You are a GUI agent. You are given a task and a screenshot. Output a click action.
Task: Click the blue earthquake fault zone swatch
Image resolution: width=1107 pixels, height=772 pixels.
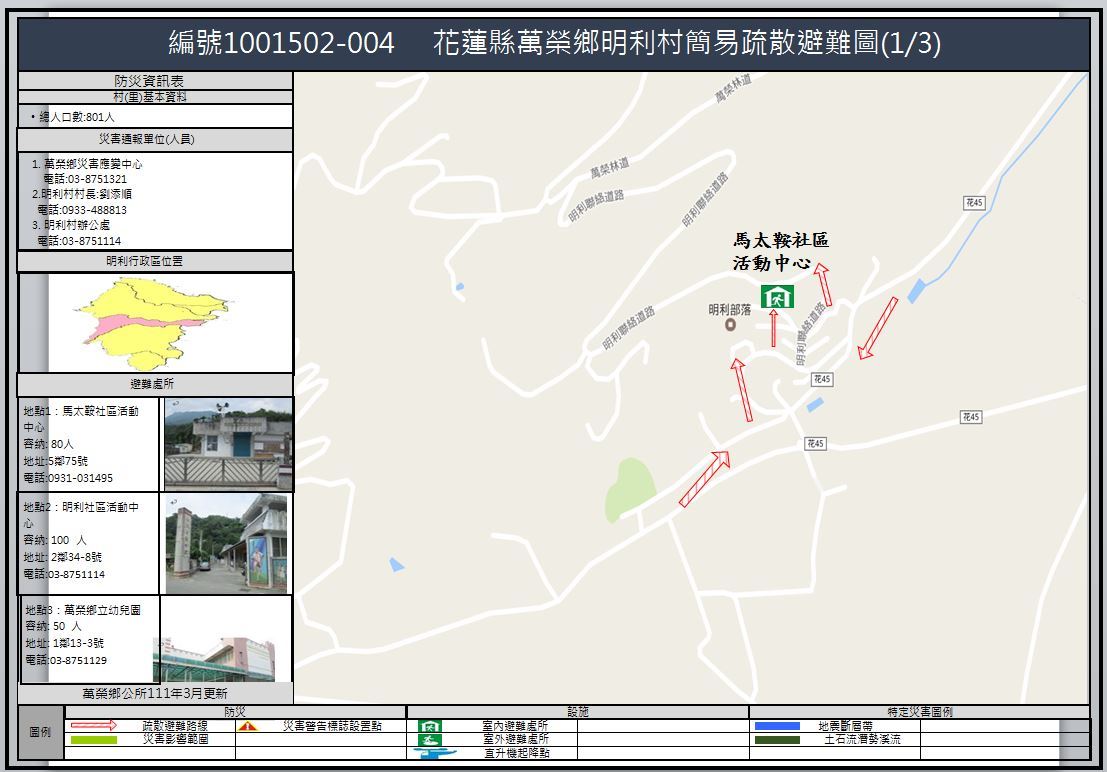[777, 726]
